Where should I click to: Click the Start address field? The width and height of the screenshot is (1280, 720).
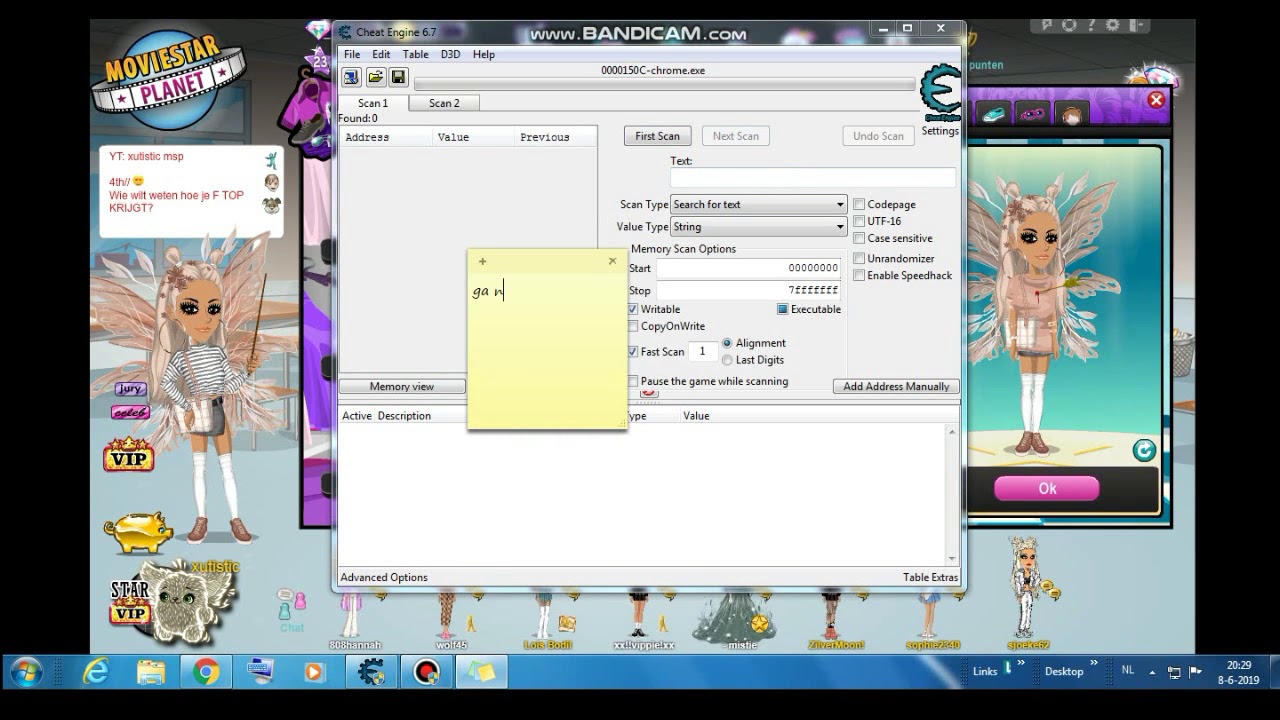click(x=748, y=268)
